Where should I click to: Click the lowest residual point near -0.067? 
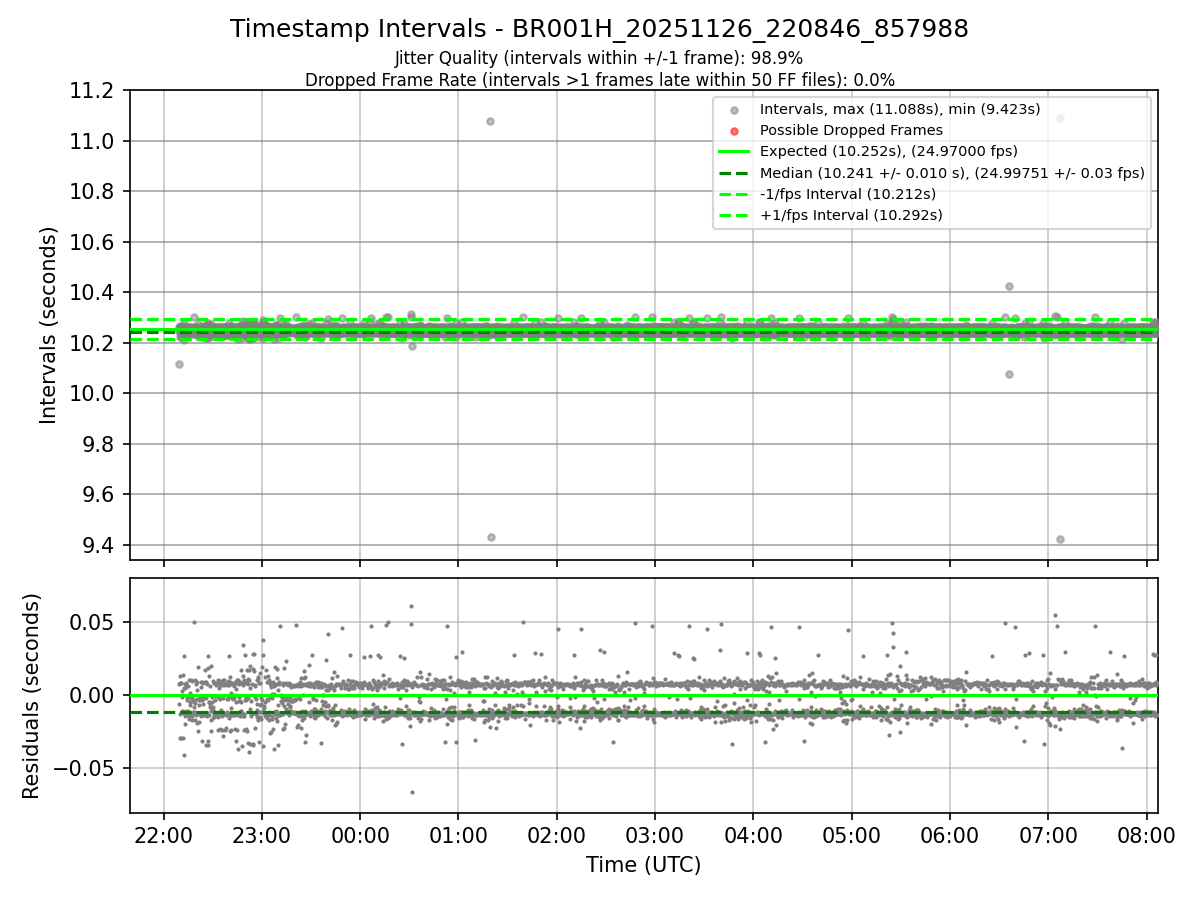tap(412, 792)
